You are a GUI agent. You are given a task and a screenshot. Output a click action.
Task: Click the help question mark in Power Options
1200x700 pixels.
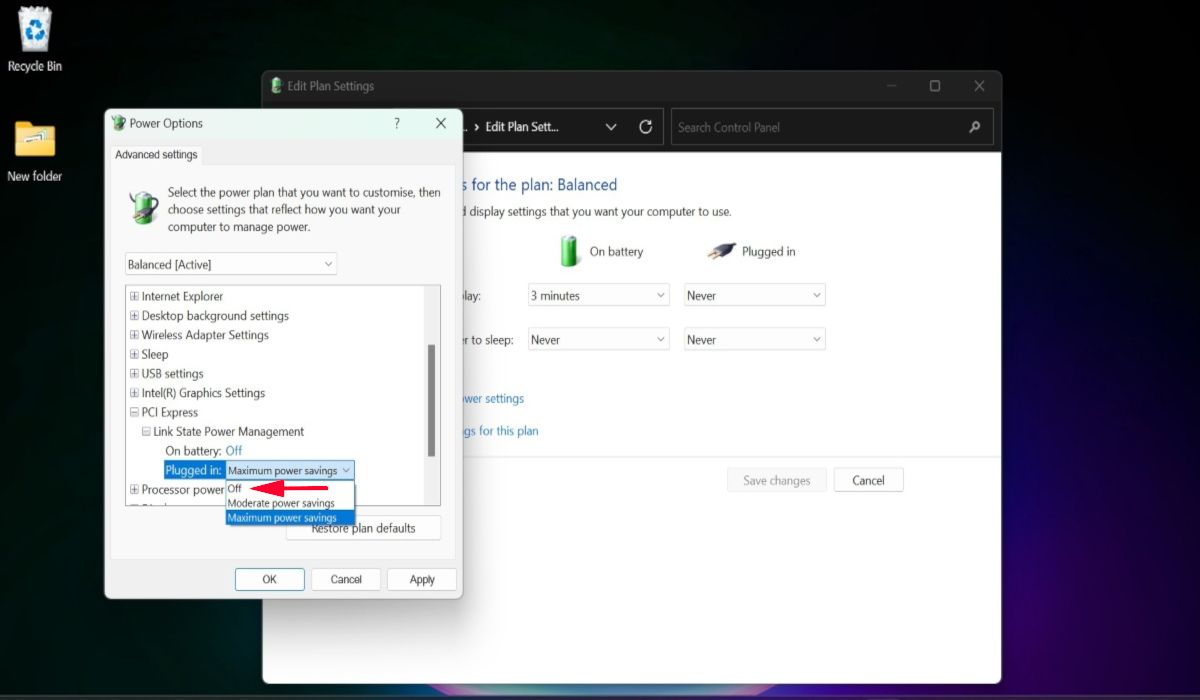[396, 123]
